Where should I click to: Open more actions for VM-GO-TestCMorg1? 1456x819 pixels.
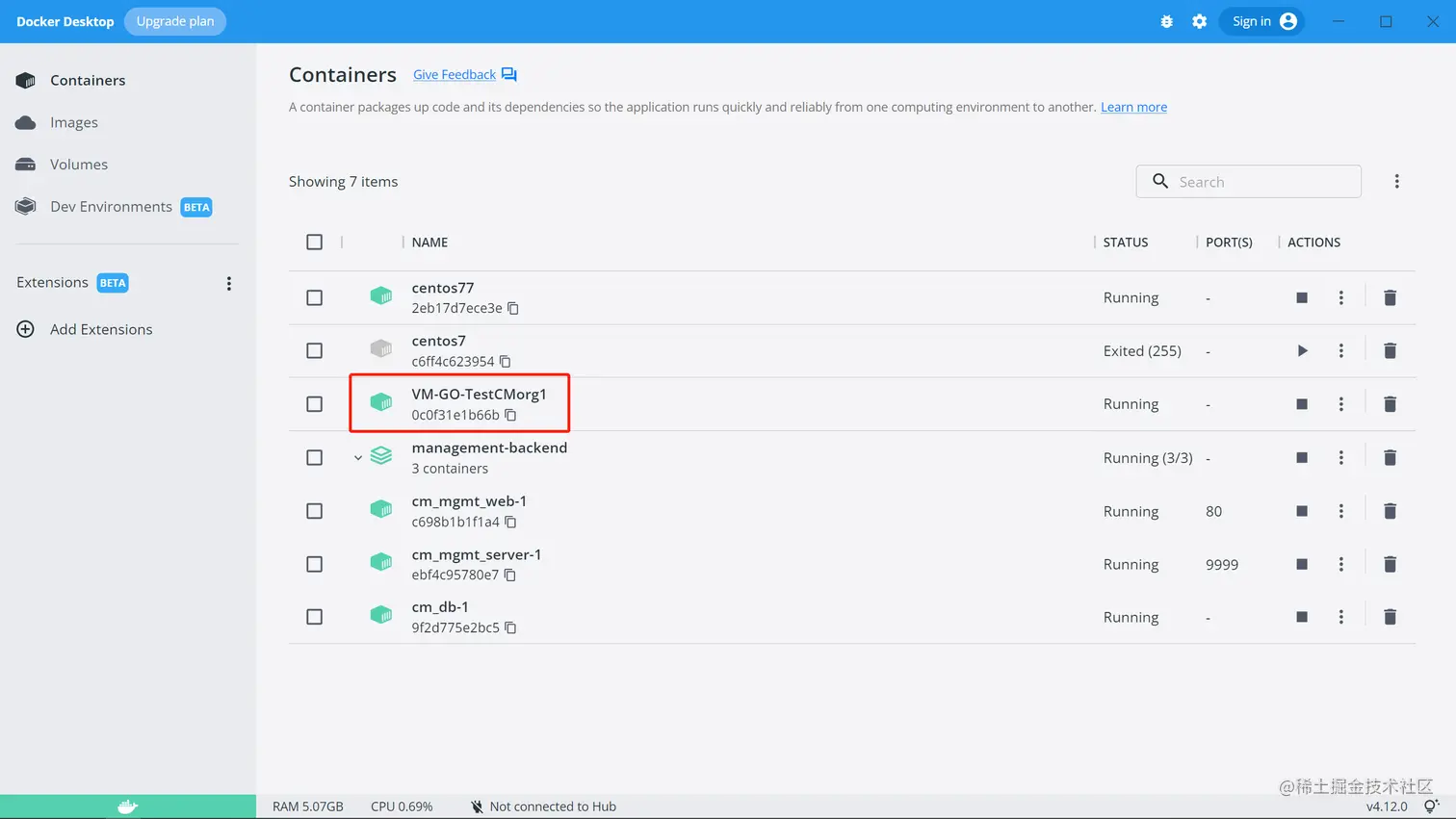pyautogui.click(x=1340, y=404)
